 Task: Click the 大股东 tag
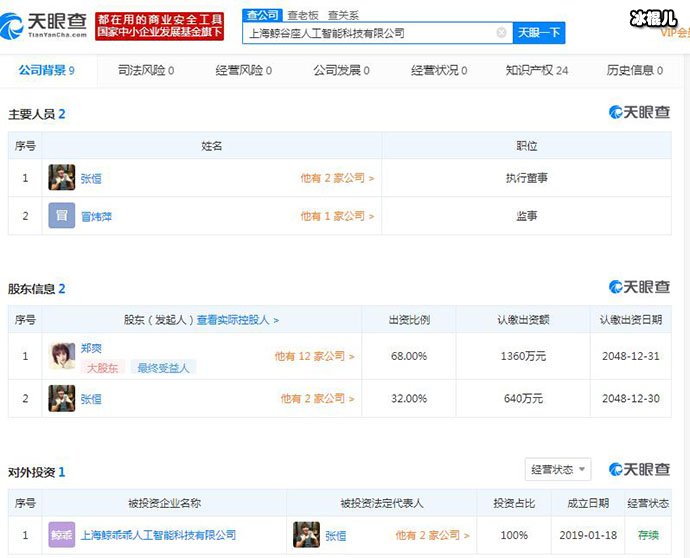tap(103, 367)
